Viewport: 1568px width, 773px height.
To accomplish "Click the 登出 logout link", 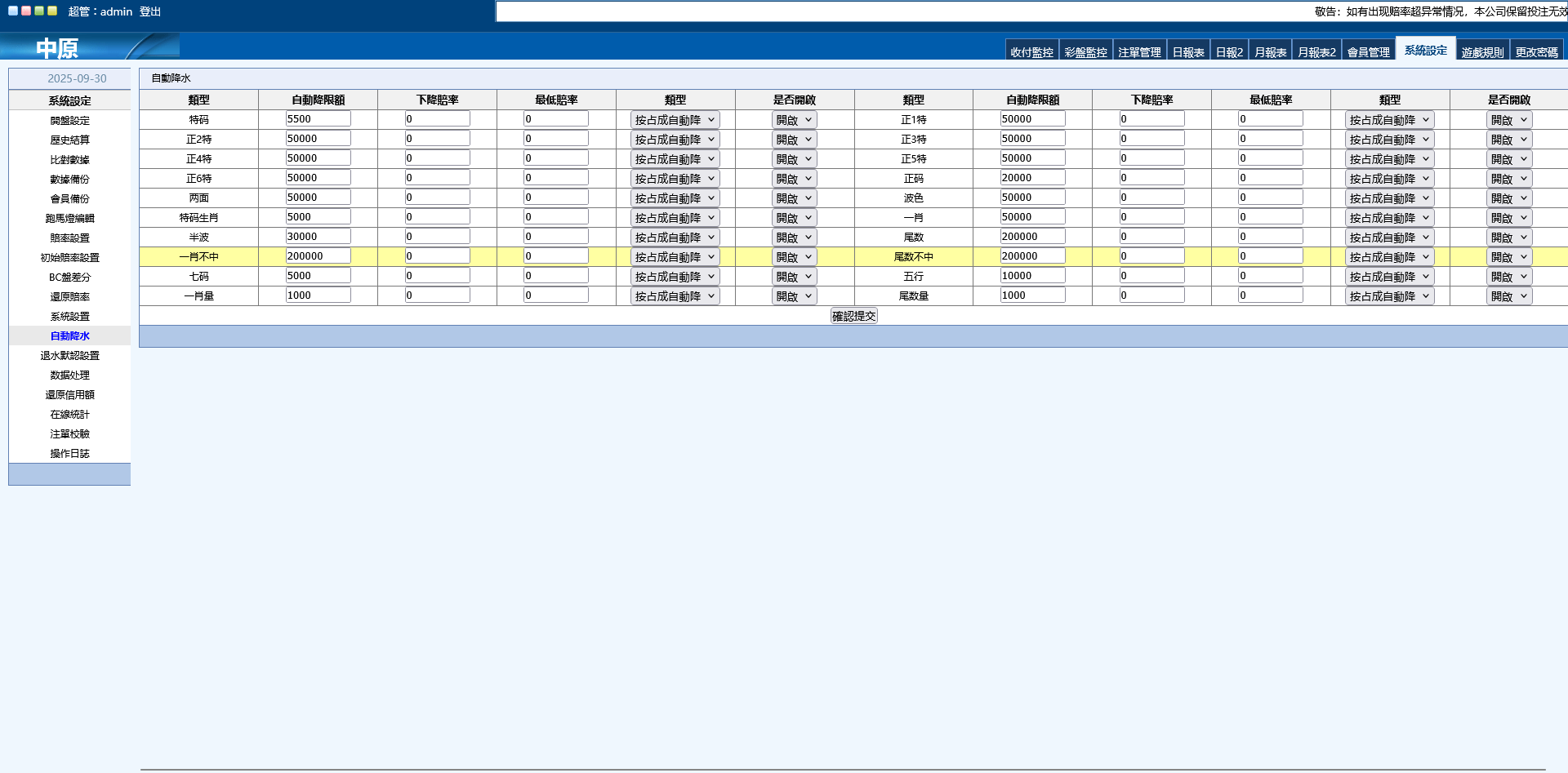I will pyautogui.click(x=150, y=11).
